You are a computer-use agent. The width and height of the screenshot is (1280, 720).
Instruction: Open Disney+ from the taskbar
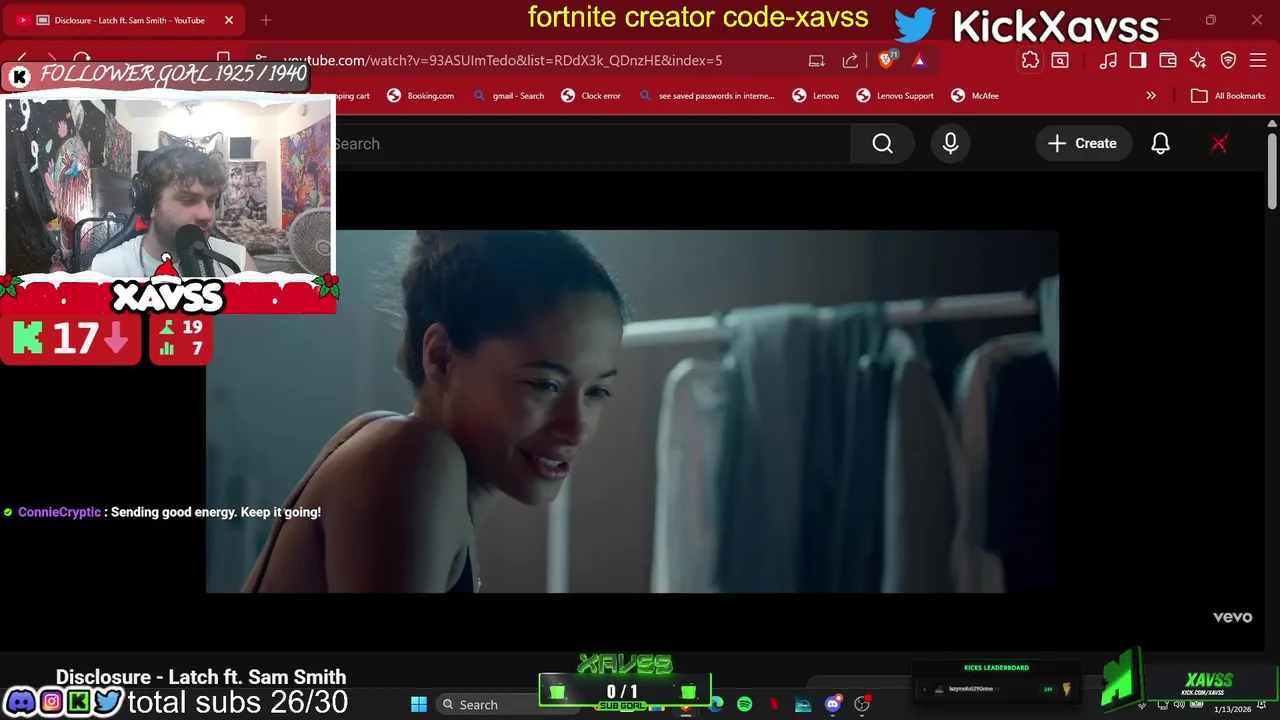point(803,704)
